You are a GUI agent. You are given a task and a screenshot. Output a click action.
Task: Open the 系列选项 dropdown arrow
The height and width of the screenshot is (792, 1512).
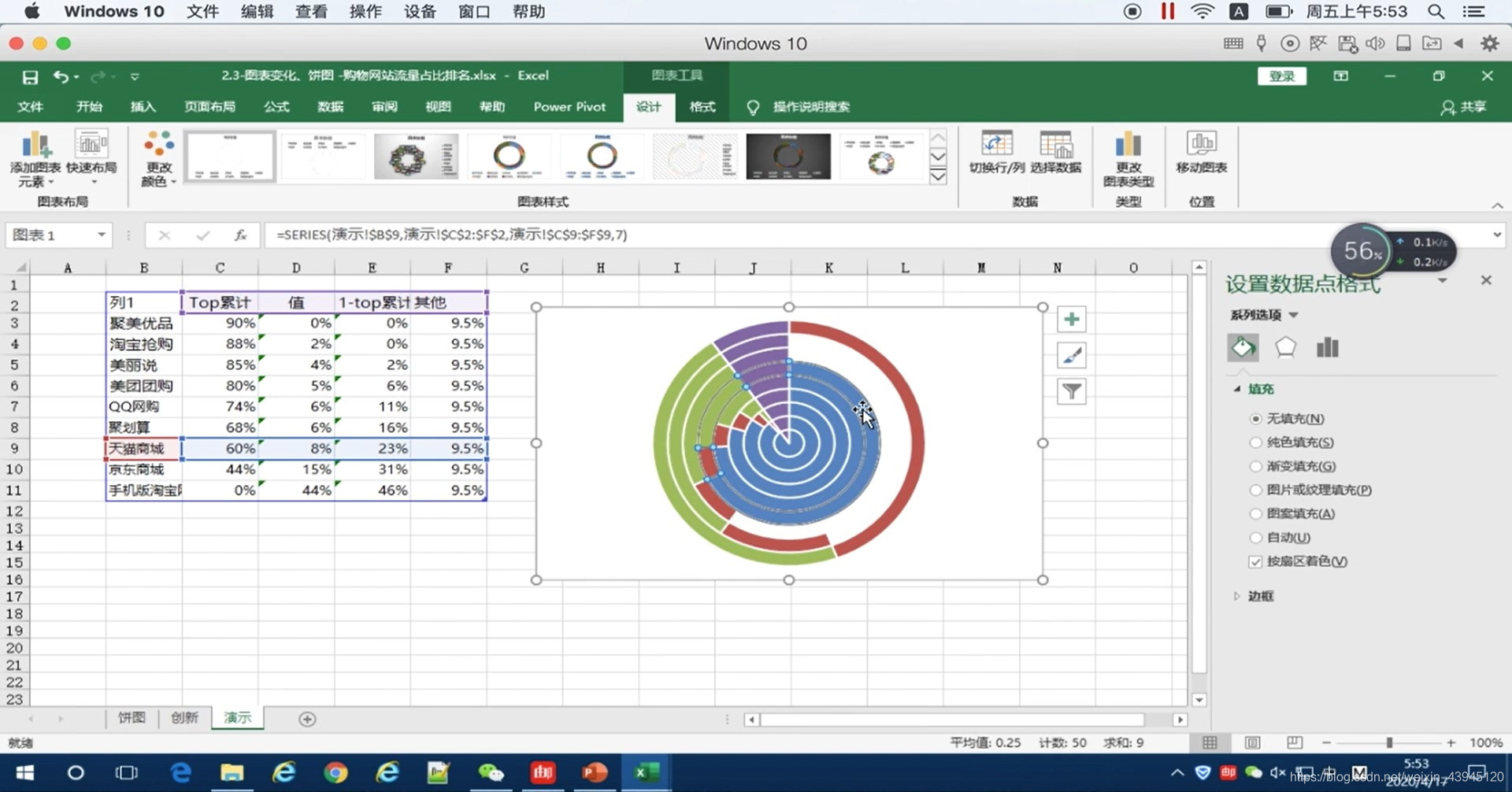click(x=1293, y=315)
